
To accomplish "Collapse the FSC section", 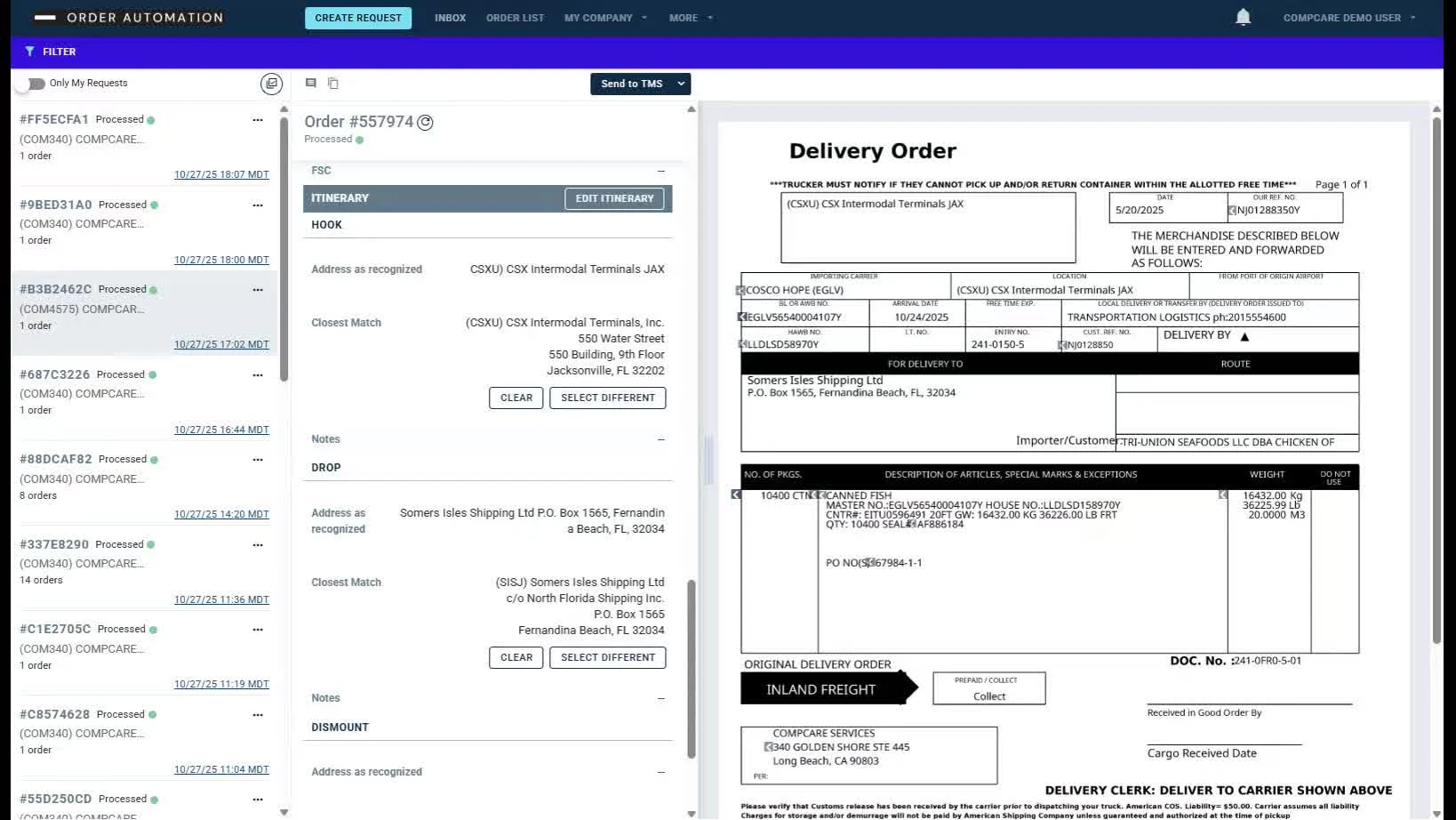I will coord(661,171).
